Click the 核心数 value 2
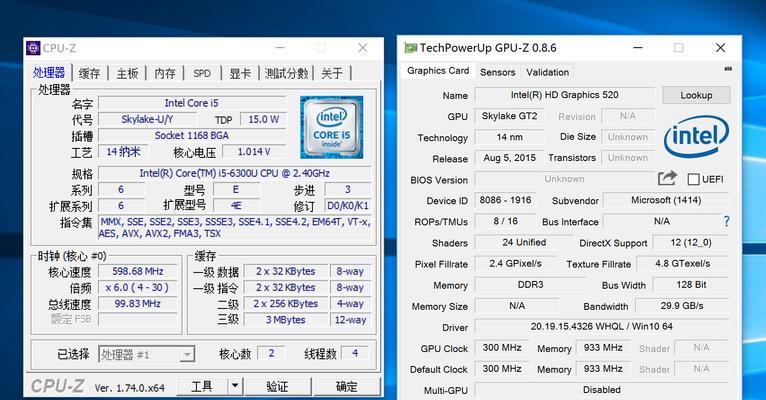The image size is (766, 400). tap(271, 353)
